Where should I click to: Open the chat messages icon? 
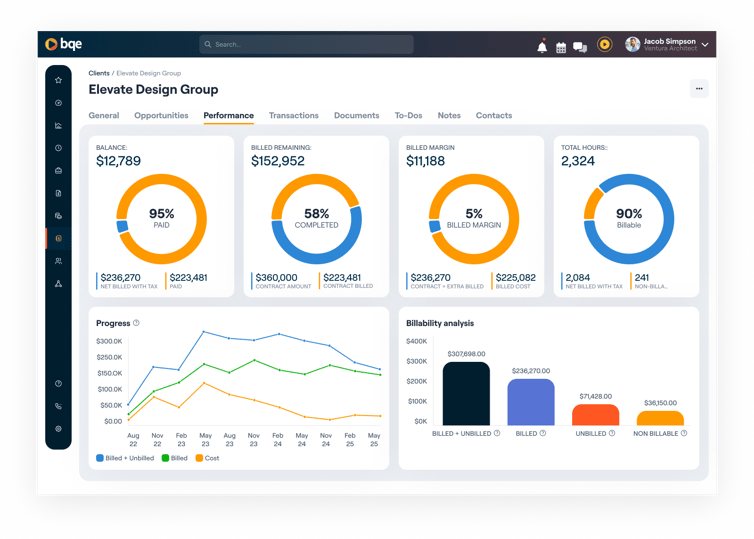tap(580, 47)
